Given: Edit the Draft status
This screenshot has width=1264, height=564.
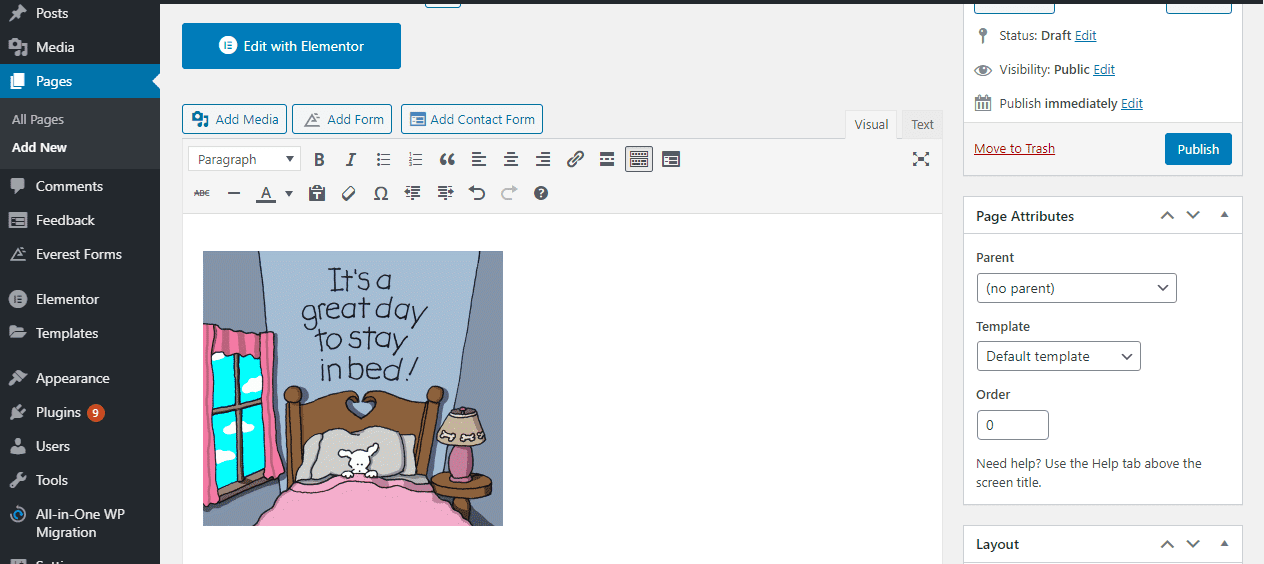Looking at the screenshot, I should point(1085,35).
